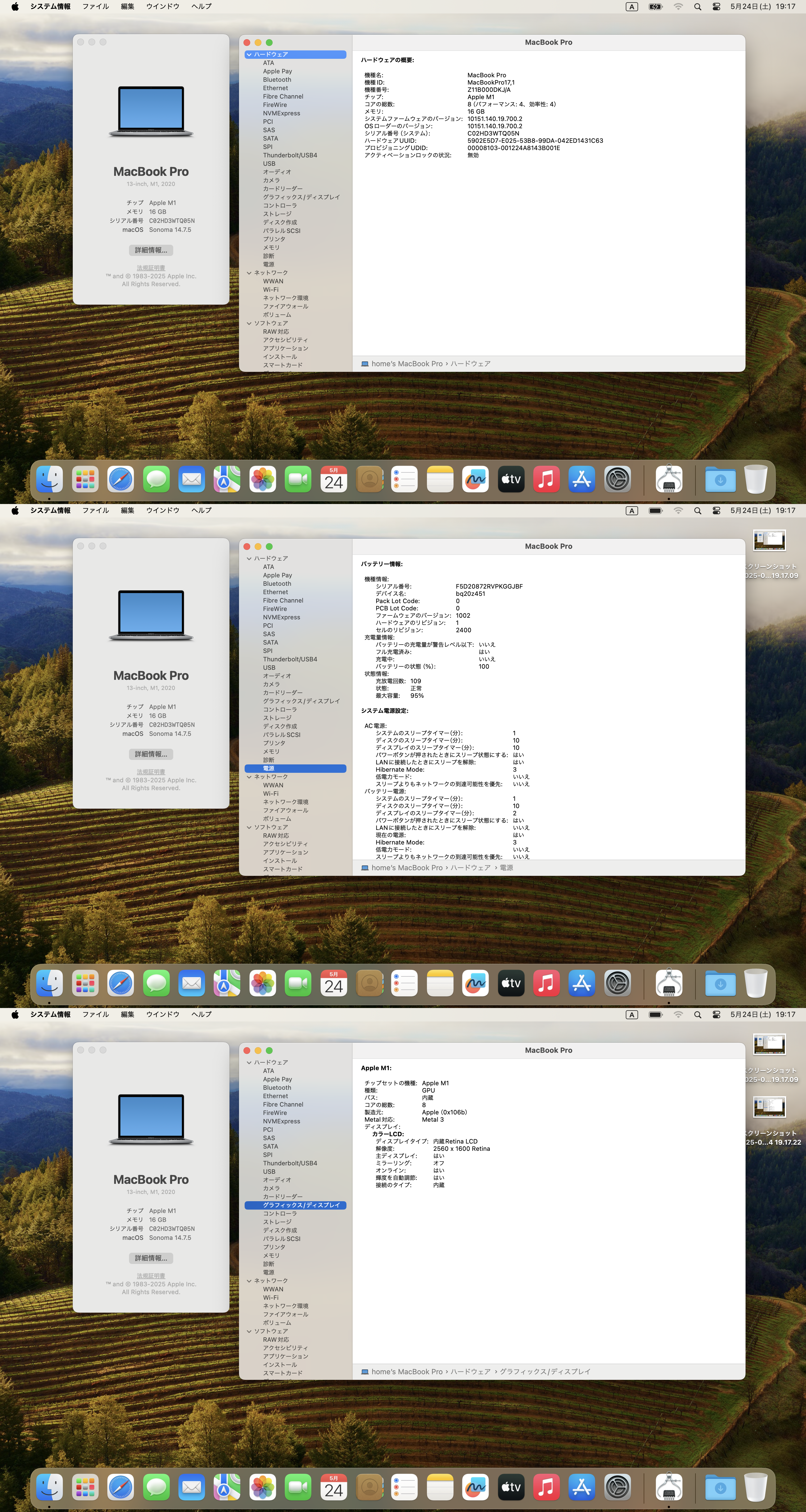The width and height of the screenshot is (806, 1512).
Task: Click battery serial F5D20872RVPKGGJBF value
Action: click(489, 586)
